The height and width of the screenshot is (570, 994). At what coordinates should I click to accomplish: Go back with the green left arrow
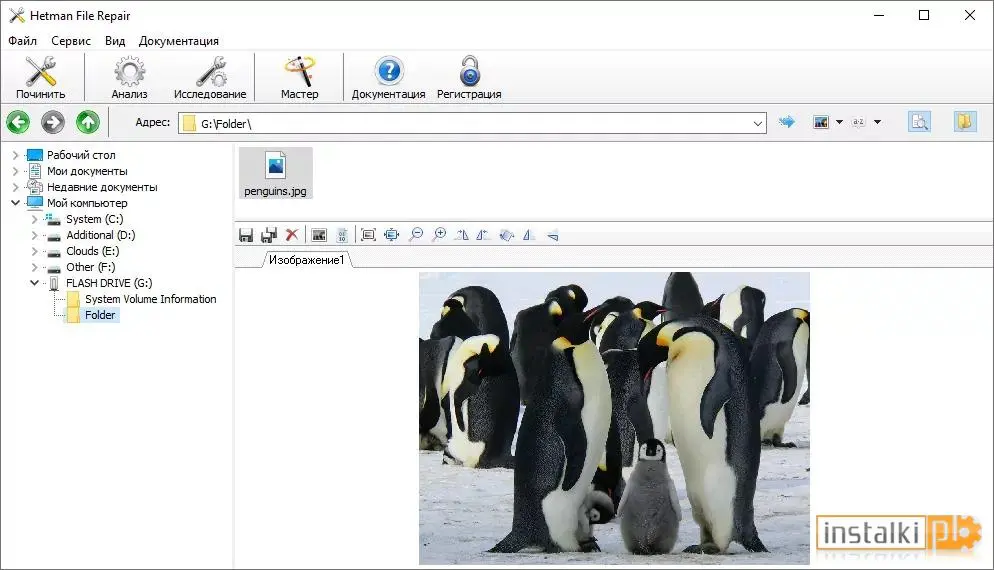(18, 122)
